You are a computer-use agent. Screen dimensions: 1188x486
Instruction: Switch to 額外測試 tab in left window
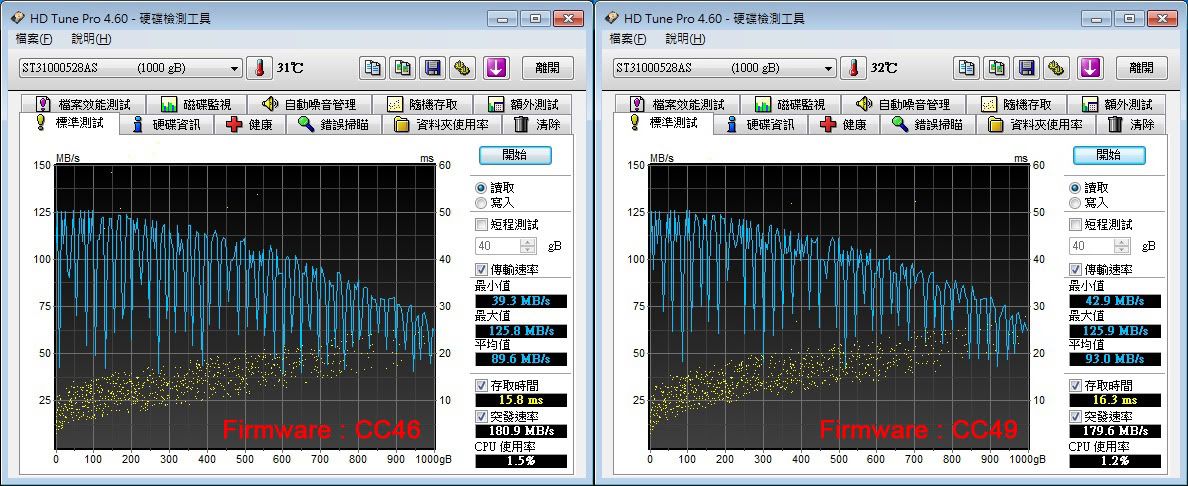[522, 104]
